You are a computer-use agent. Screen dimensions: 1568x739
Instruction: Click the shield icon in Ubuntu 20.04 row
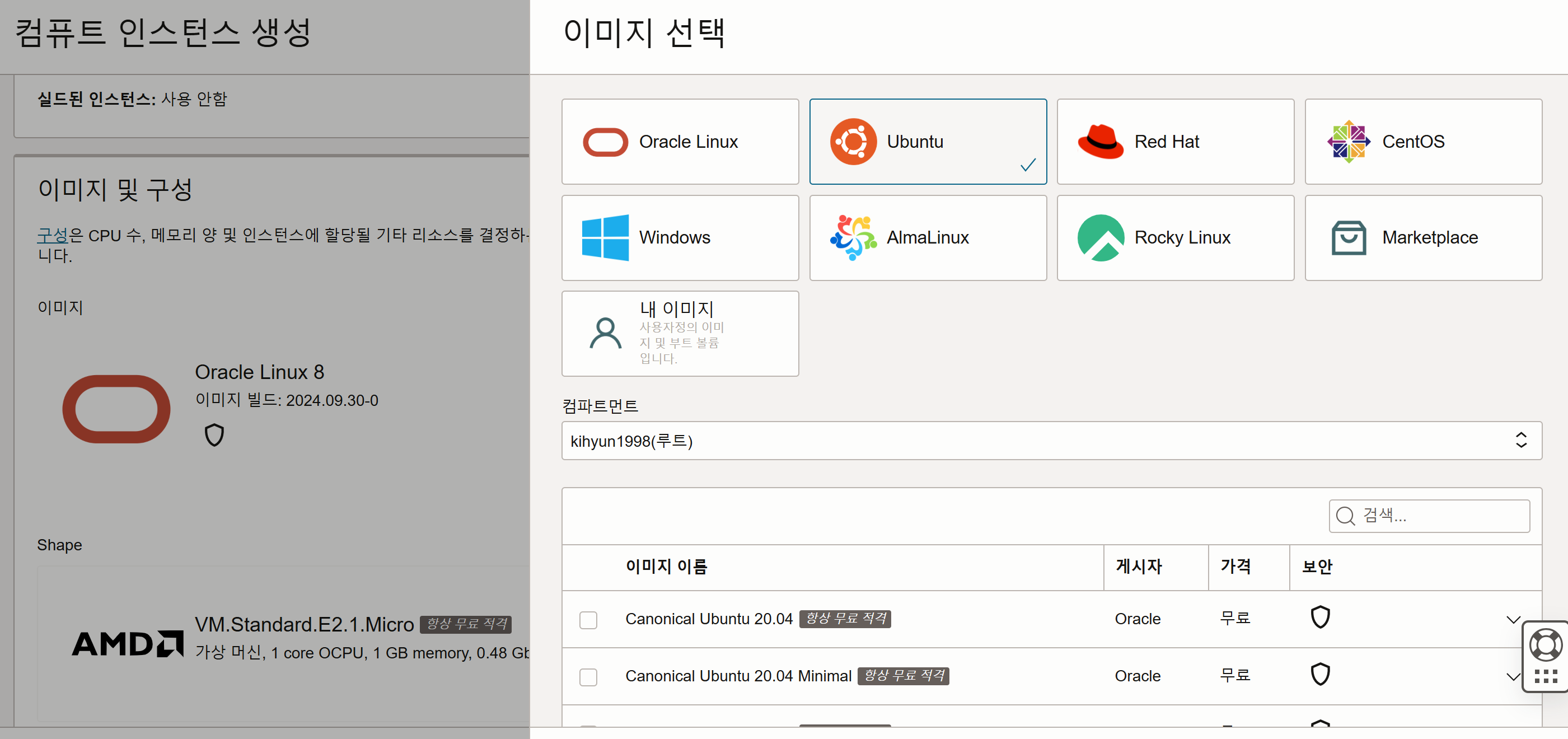1319,618
